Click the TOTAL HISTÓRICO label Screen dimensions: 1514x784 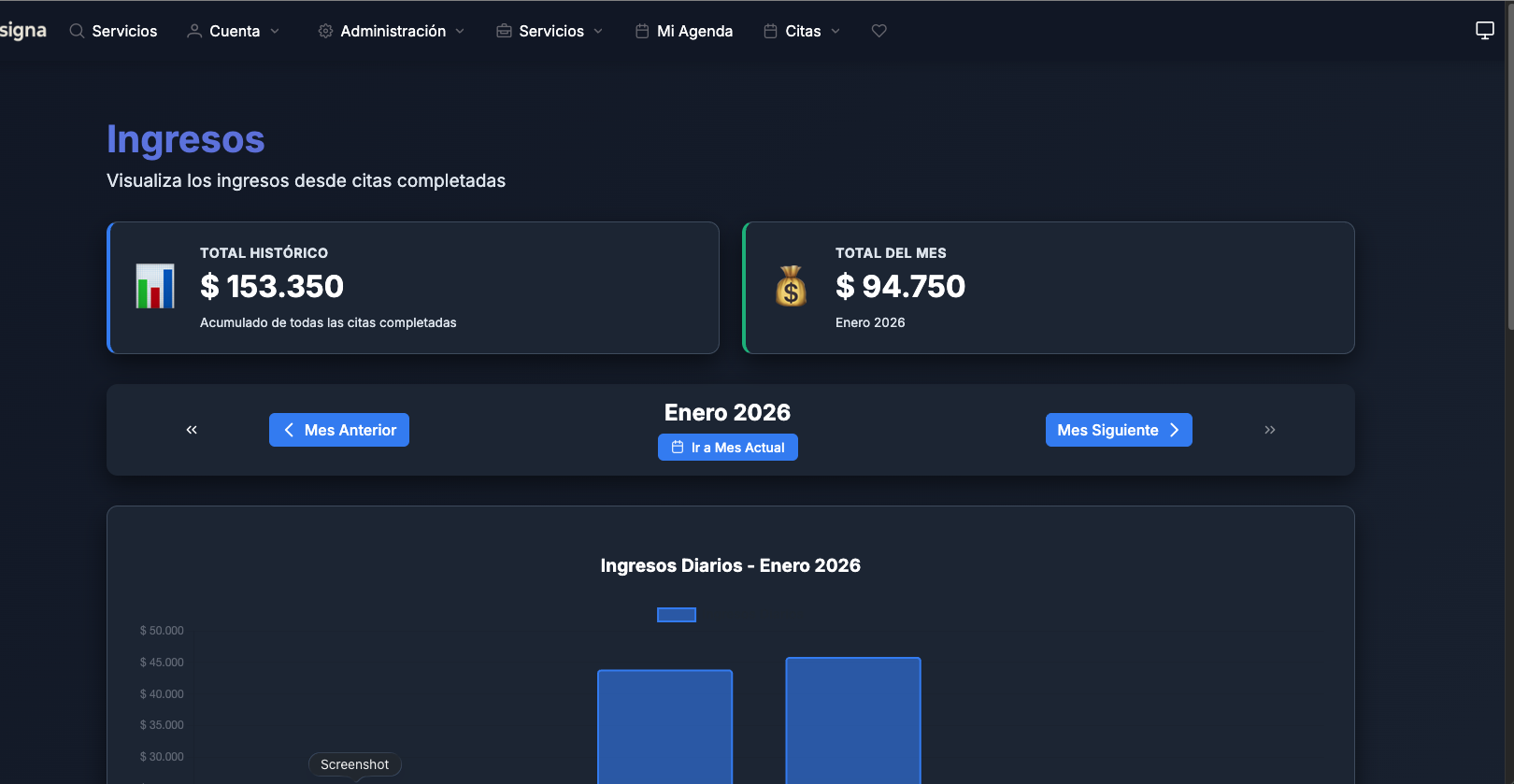pos(264,253)
